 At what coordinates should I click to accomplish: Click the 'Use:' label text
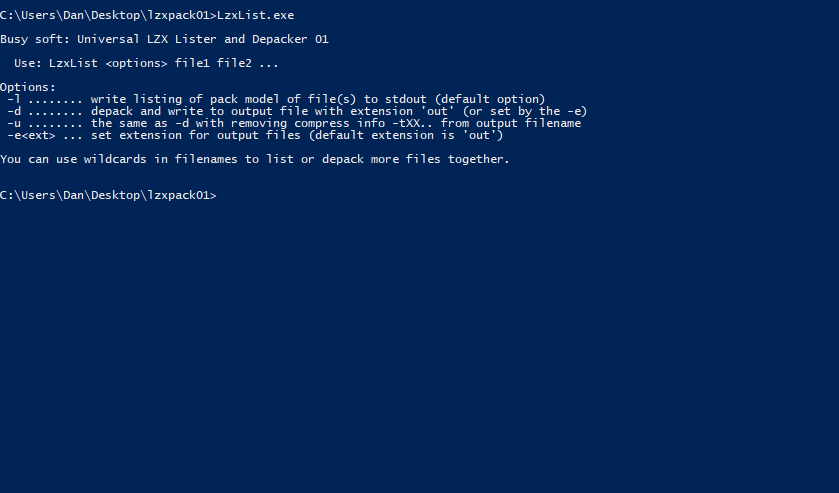tap(28, 63)
